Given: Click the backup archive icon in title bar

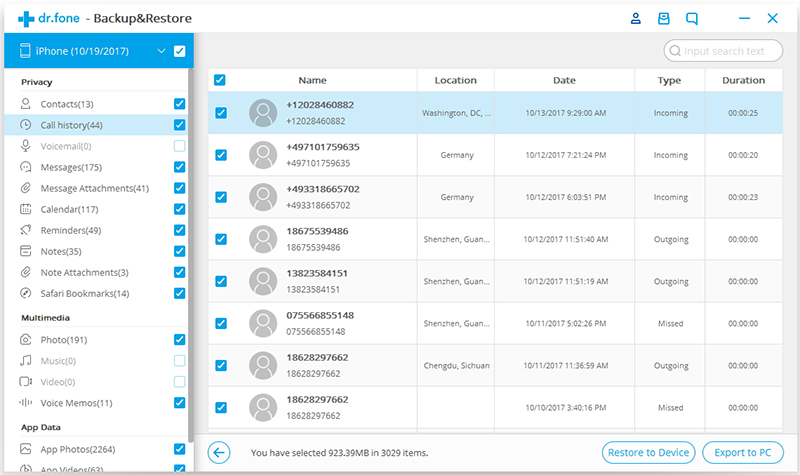Looking at the screenshot, I should click(x=663, y=19).
